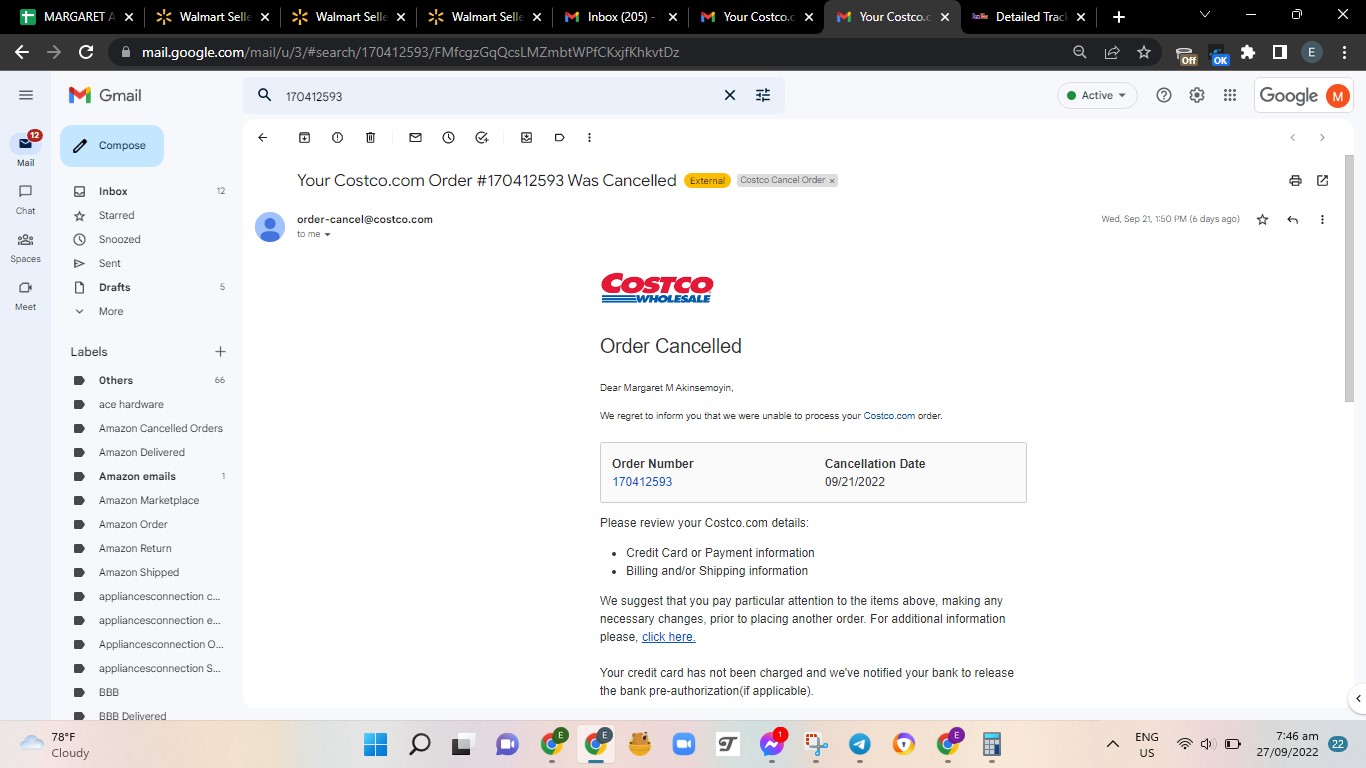1366x768 pixels.
Task: Click the Compose button
Action: click(112, 146)
